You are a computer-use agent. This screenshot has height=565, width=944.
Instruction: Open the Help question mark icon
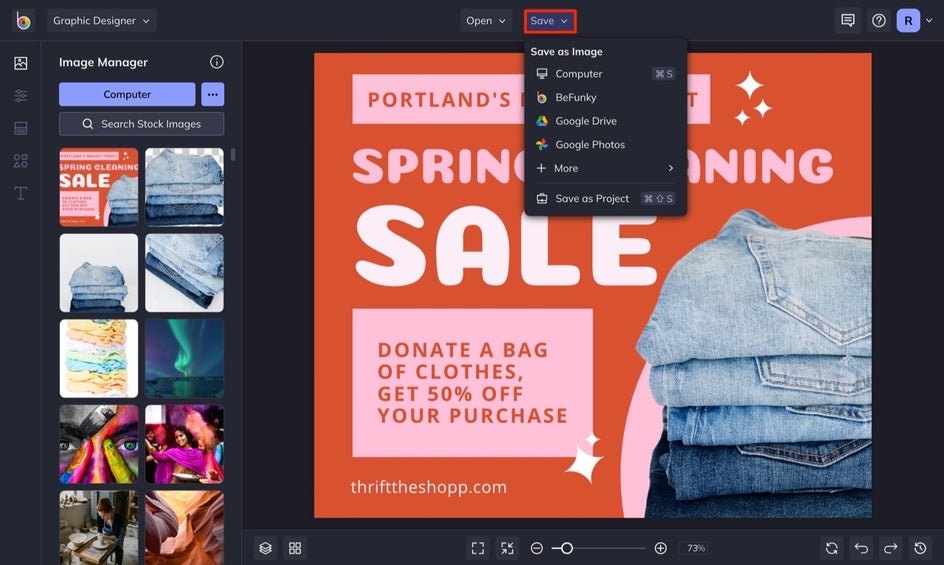(878, 21)
